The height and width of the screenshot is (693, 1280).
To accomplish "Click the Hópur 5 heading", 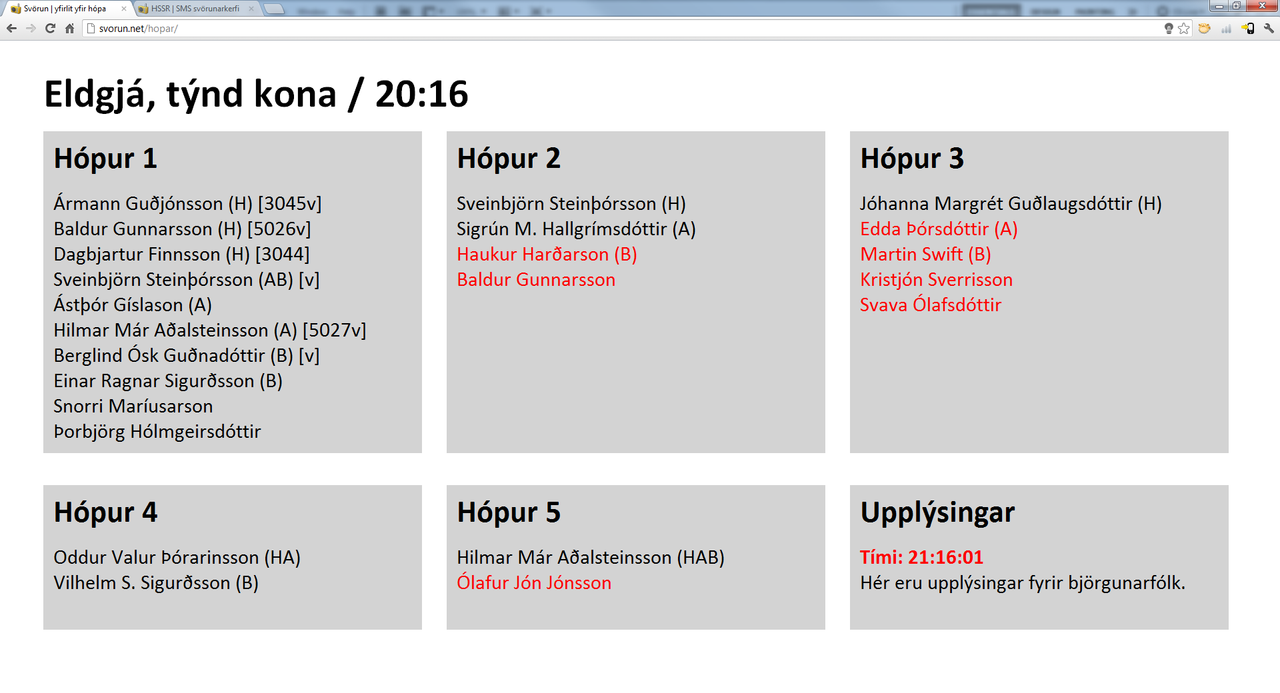I will 509,512.
